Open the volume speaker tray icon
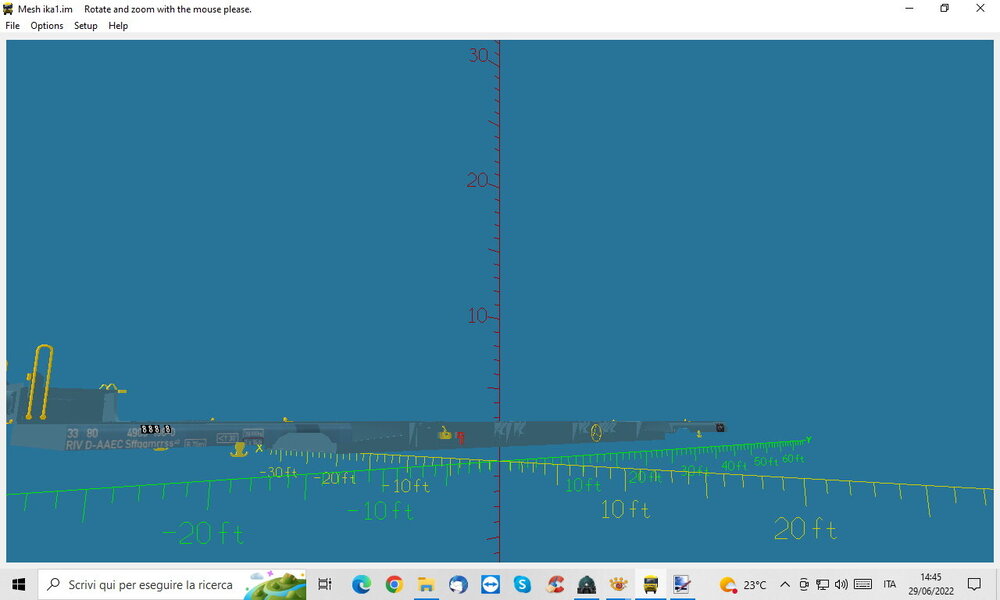 (841, 584)
